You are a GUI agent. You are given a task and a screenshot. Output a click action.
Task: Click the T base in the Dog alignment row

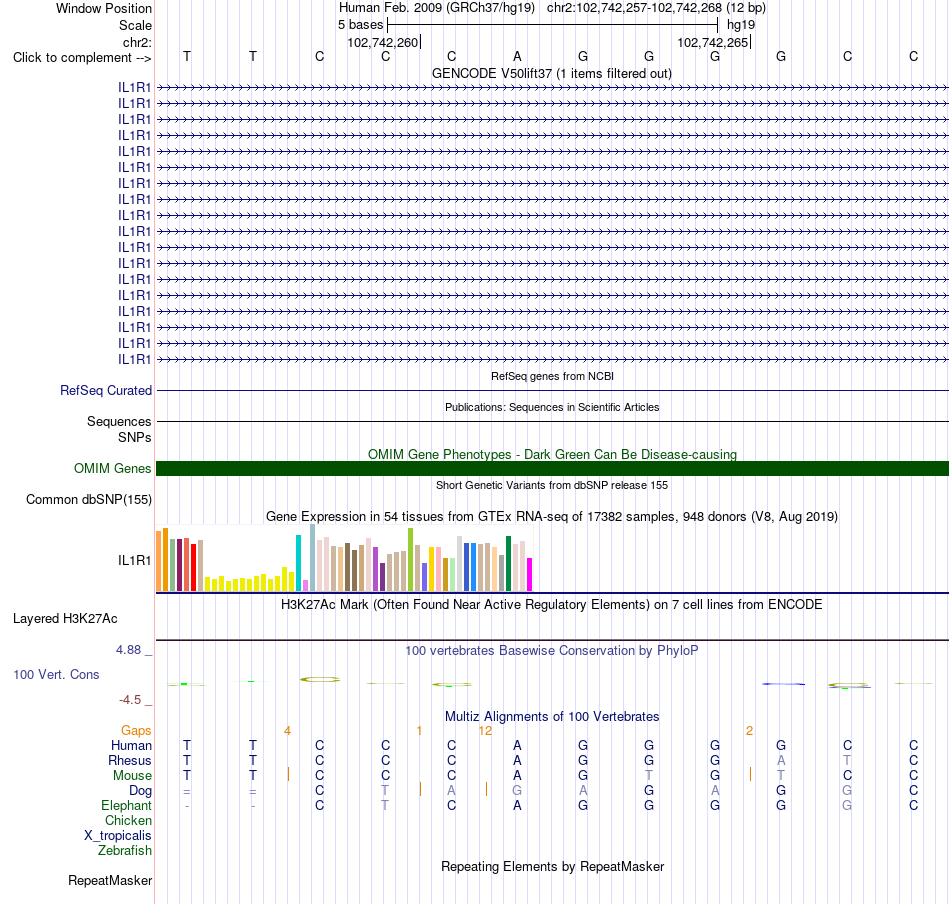pos(385,790)
